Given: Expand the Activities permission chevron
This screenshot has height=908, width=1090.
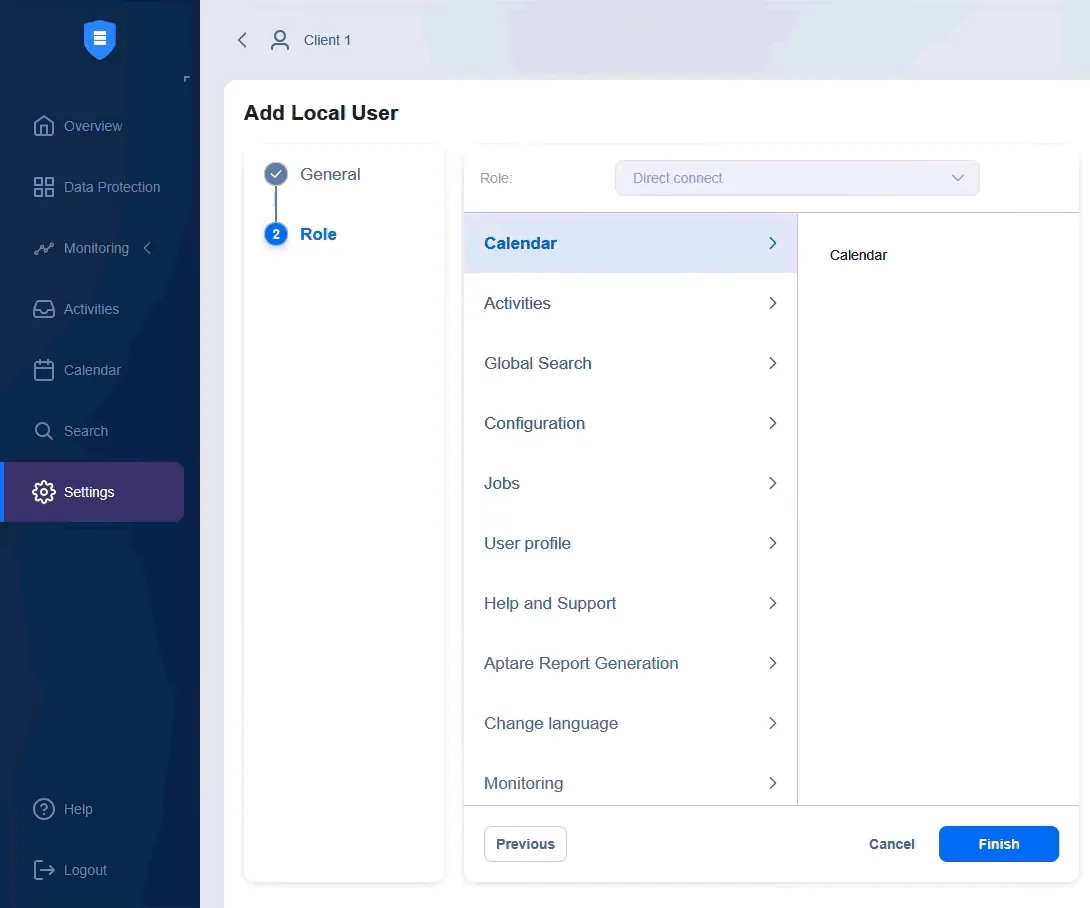Looking at the screenshot, I should click(x=772, y=303).
